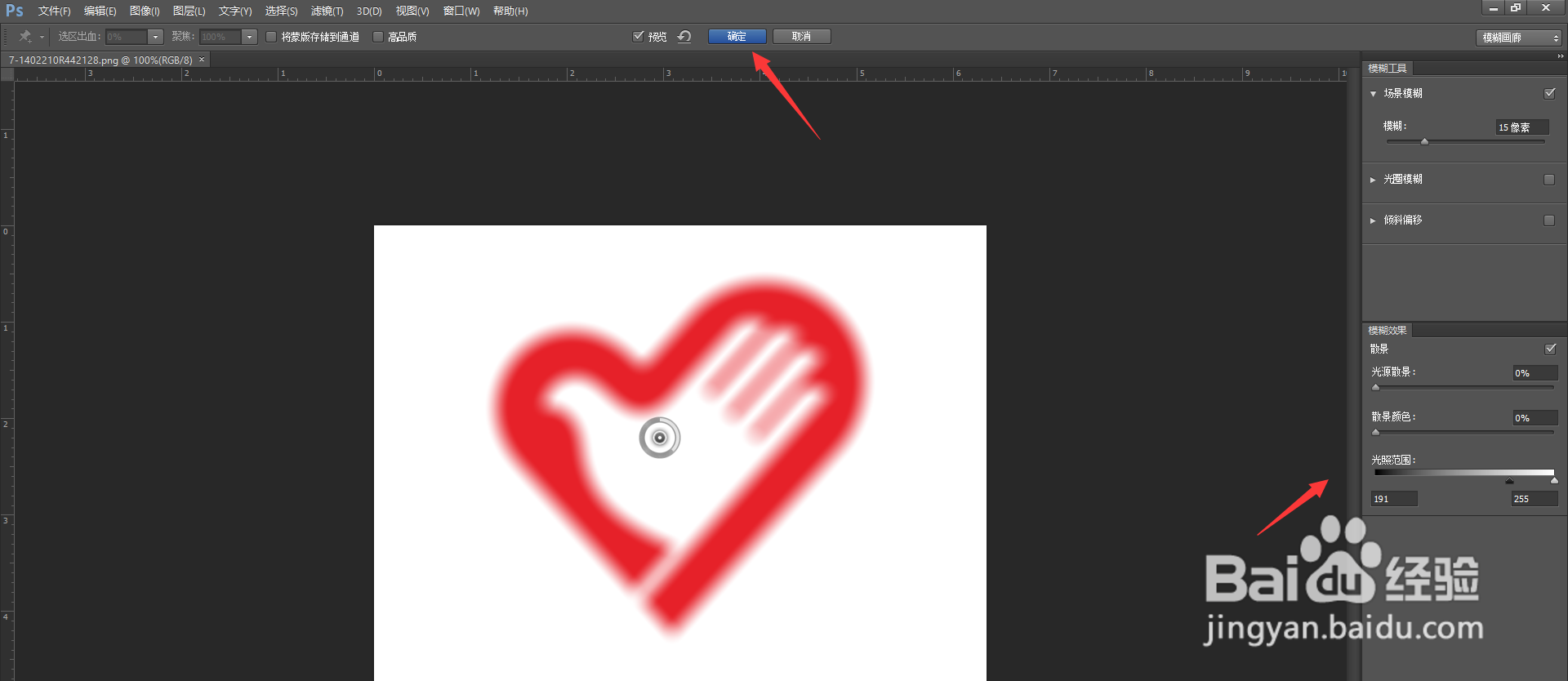Click the ruler origin corner box
The image size is (1568, 681).
(7, 73)
